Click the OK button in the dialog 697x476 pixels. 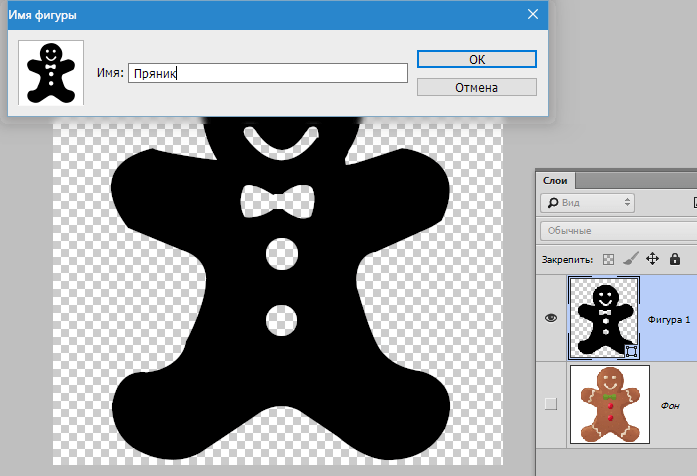(476, 60)
